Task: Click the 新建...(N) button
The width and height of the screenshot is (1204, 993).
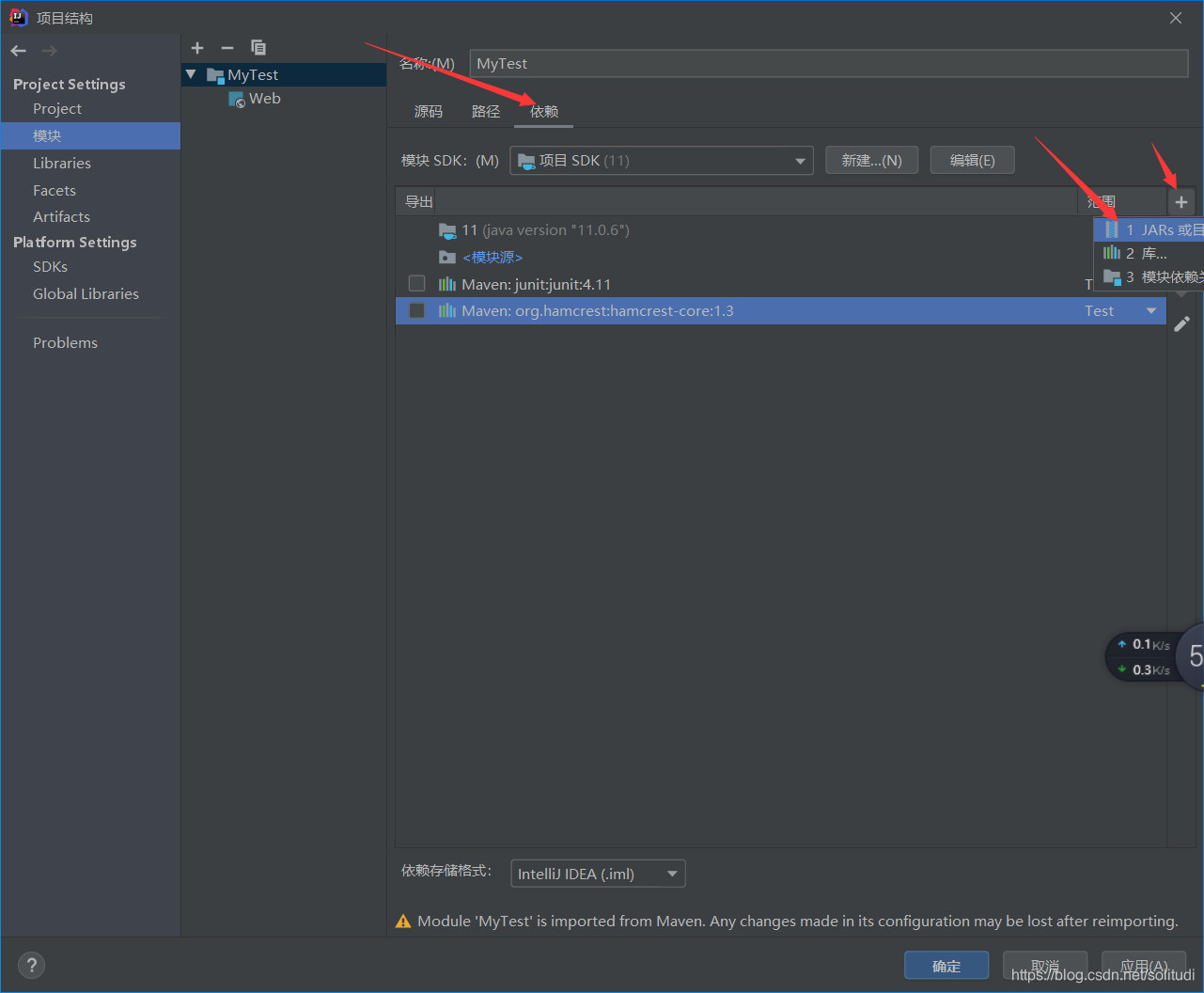Action: (x=872, y=161)
